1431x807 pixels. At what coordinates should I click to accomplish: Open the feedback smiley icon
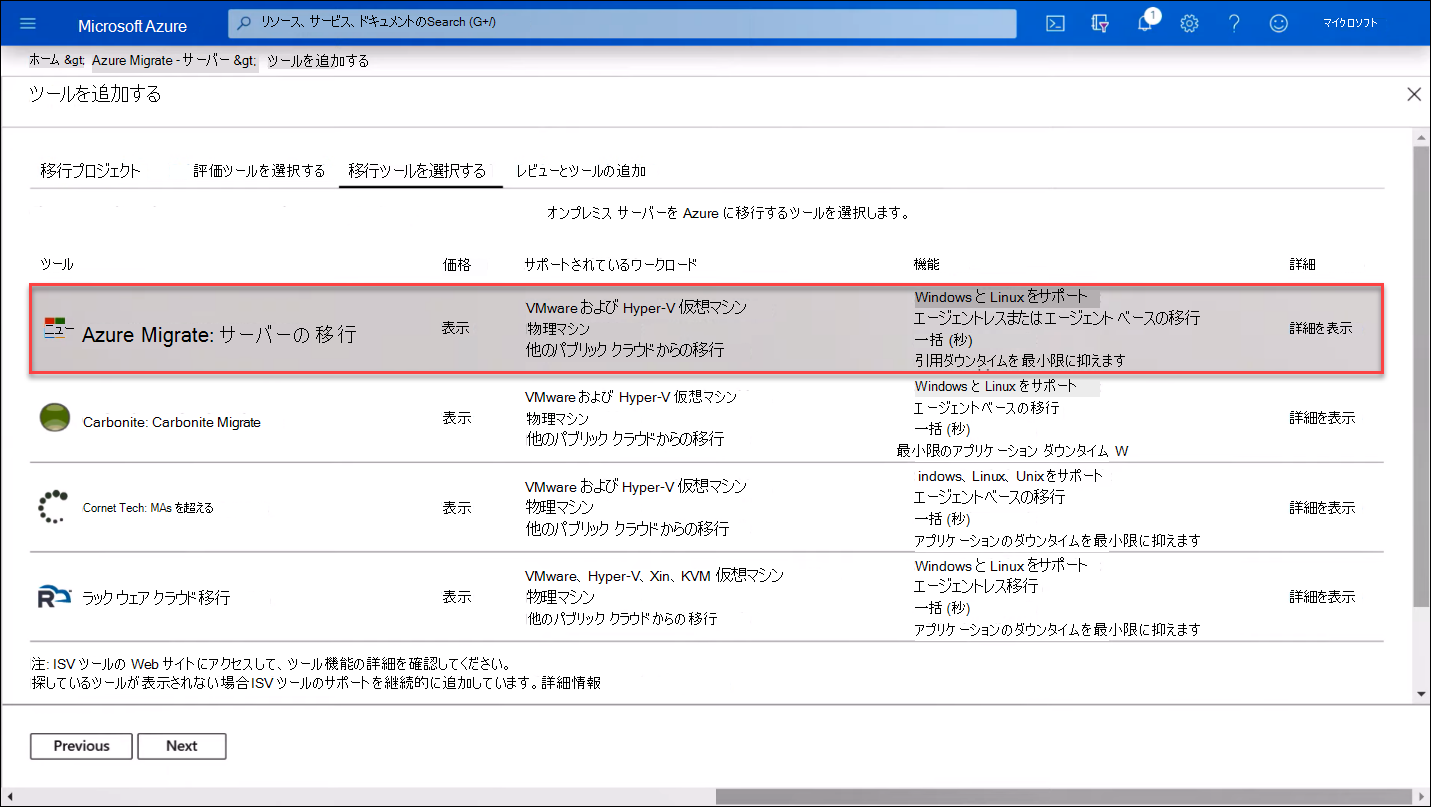(1278, 24)
